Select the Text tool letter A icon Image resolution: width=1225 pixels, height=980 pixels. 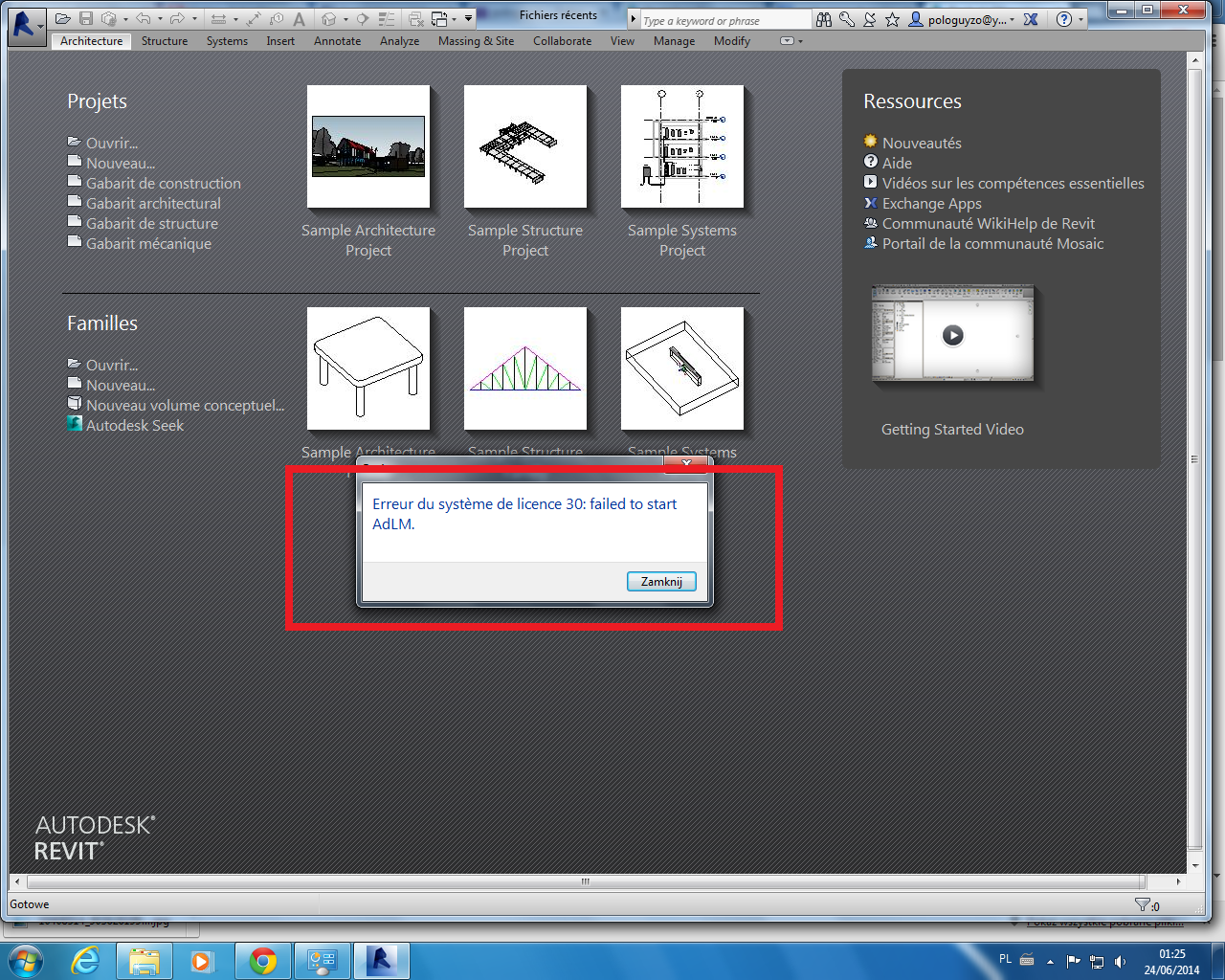300,19
